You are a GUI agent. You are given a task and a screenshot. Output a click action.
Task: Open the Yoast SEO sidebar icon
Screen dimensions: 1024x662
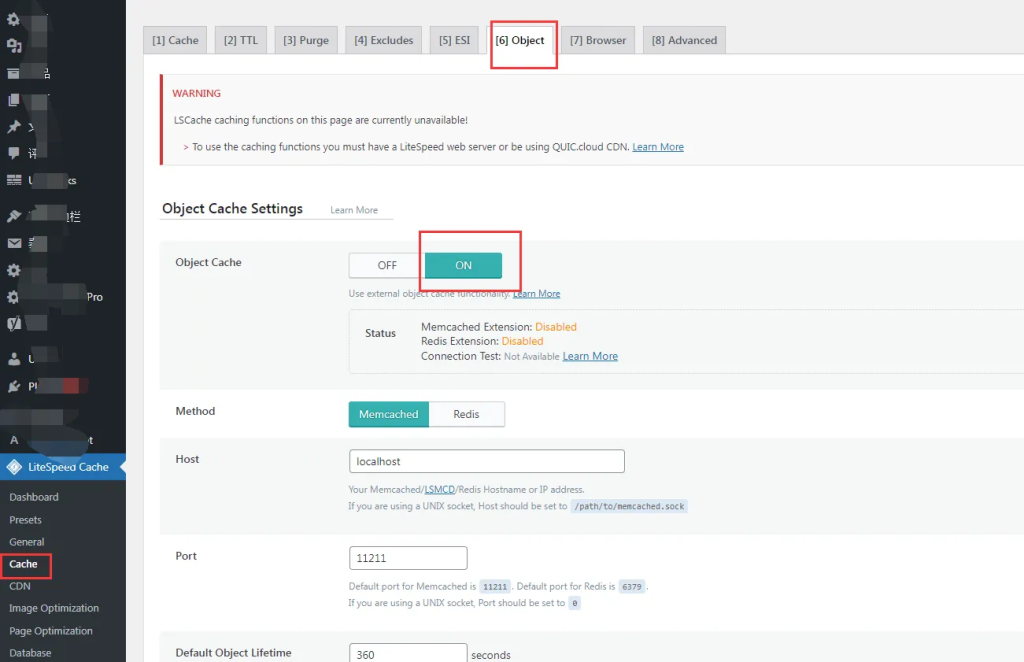[x=14, y=323]
